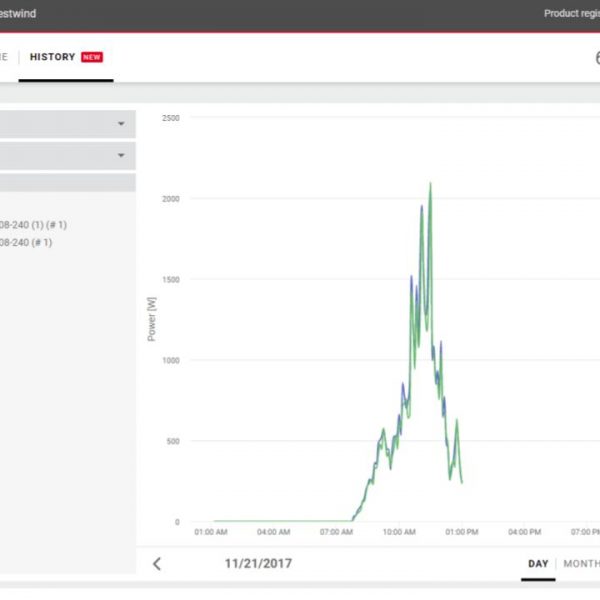Viewport: 600px width, 600px height.
Task: Click the cut-off icon at top right of tab bar
Action: 597,58
